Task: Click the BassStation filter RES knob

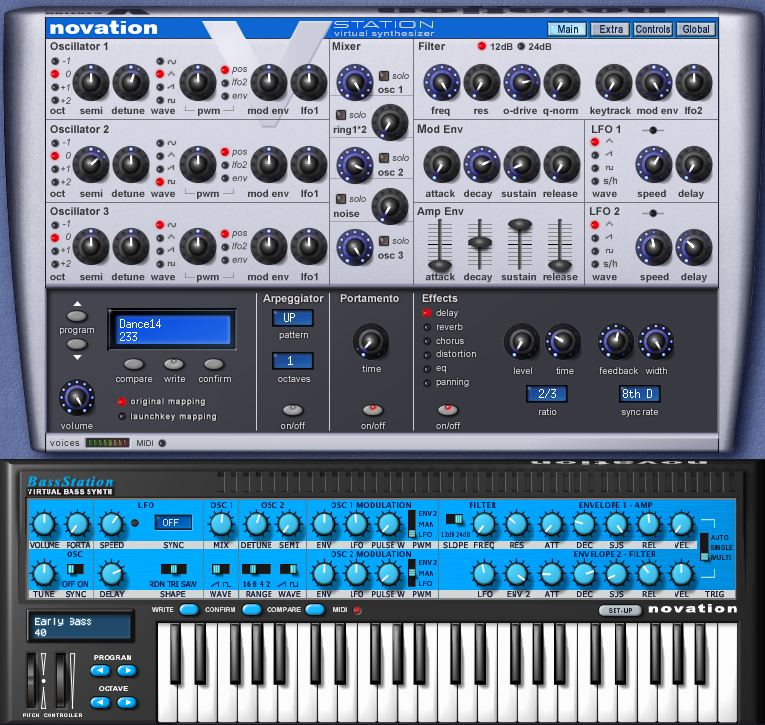Action: (517, 524)
